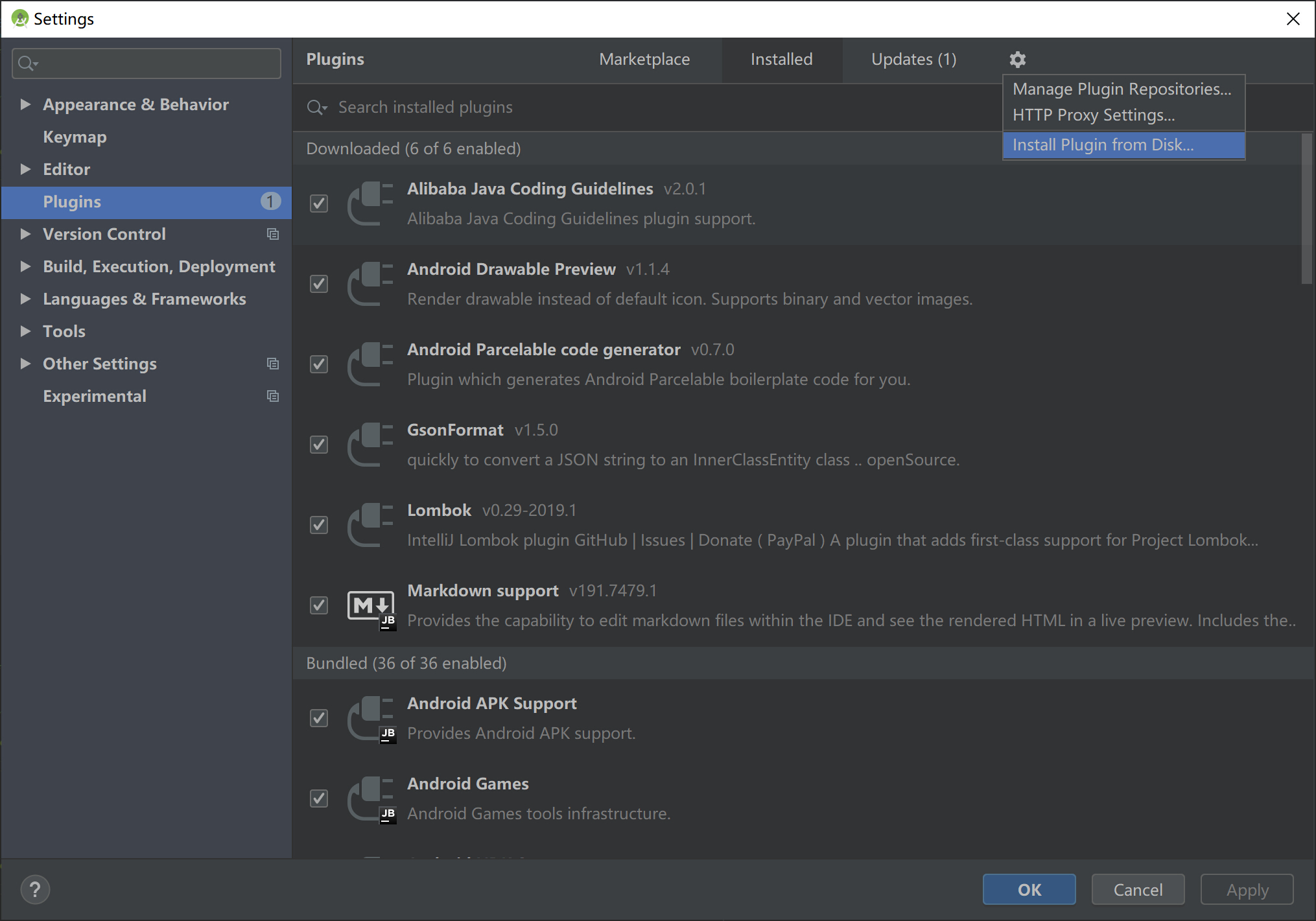1316x921 pixels.
Task: Click the settings sidebar search magnifier icon
Action: 28,64
